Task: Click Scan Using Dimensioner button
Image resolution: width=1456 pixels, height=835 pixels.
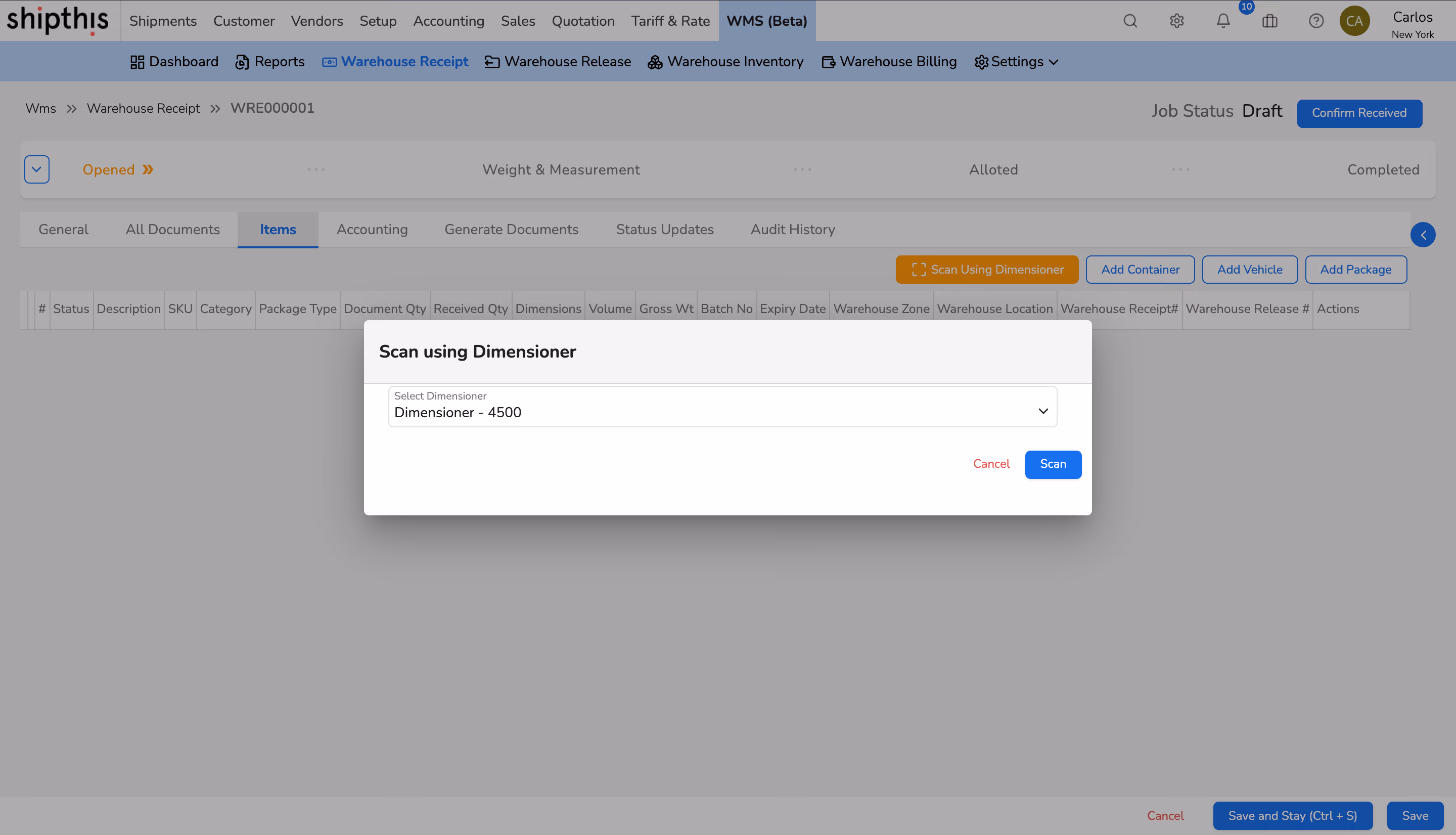Action: [x=987, y=270]
